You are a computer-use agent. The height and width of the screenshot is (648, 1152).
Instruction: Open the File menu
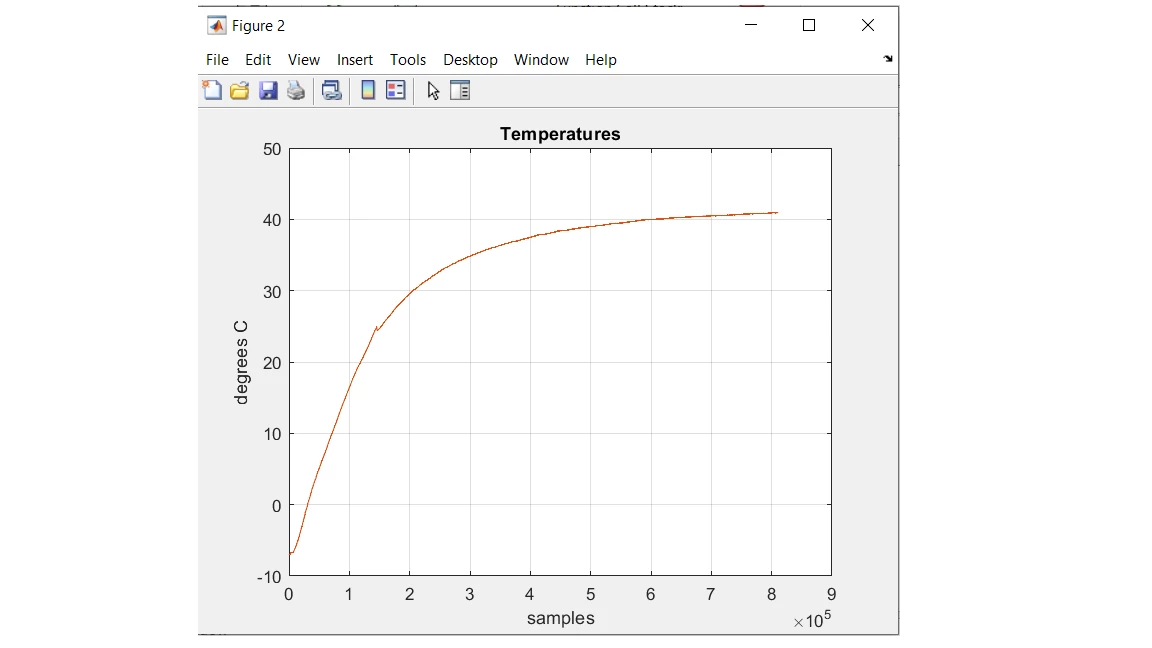tap(217, 60)
